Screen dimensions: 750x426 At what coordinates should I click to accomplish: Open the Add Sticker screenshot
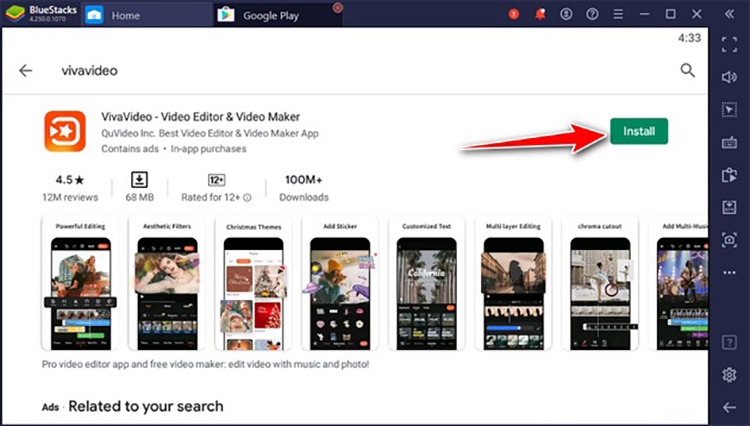340,283
